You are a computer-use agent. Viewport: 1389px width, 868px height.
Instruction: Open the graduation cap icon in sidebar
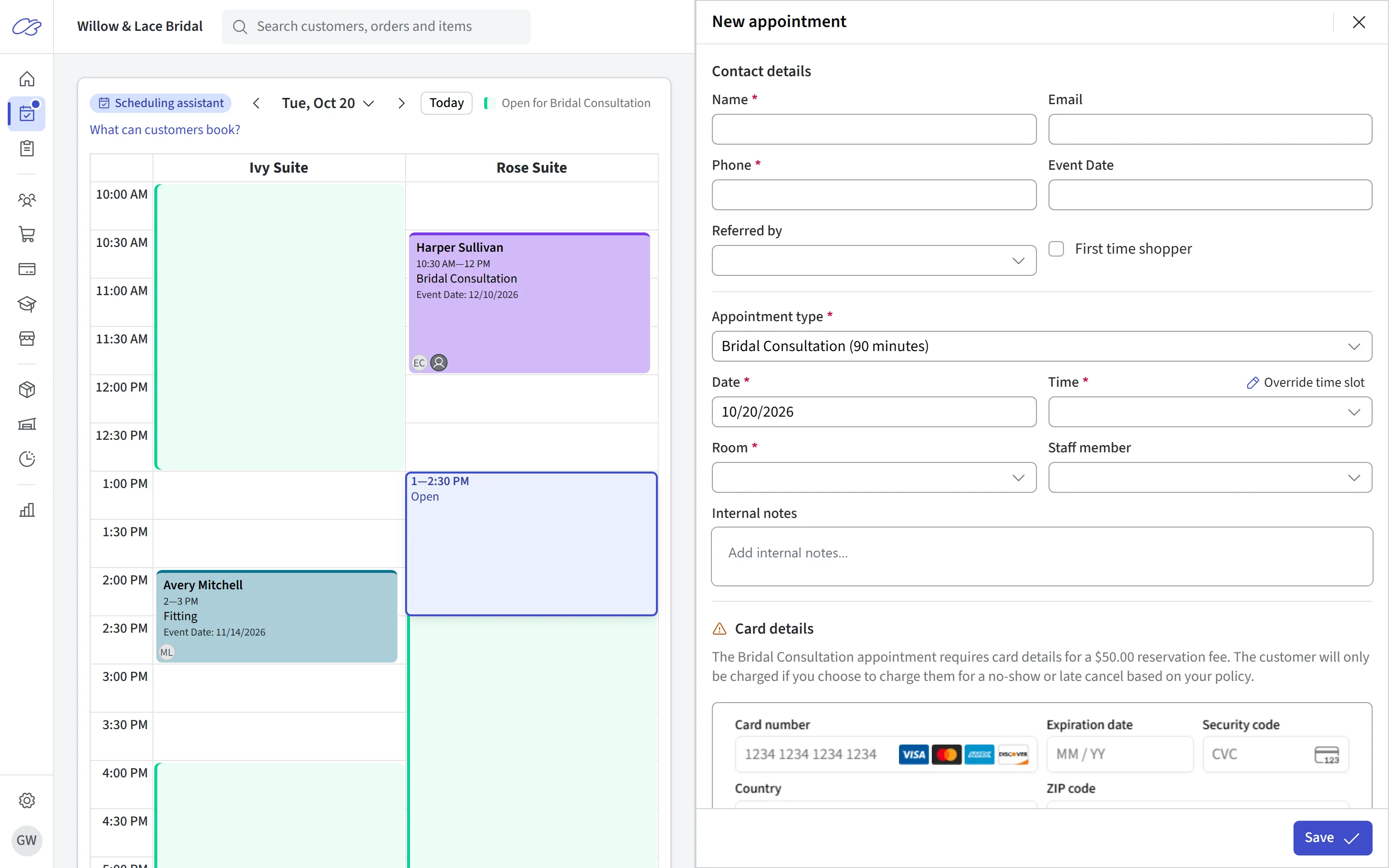[x=27, y=304]
